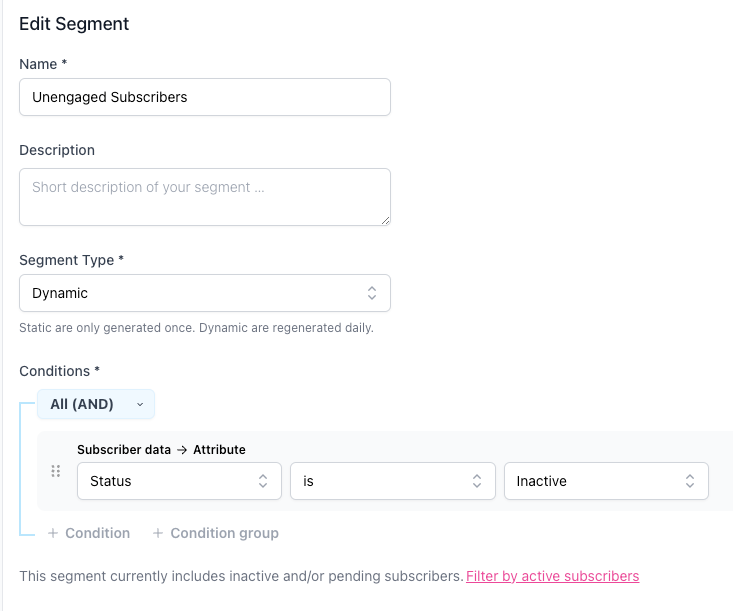The image size is (733, 611).
Task: Switch the All (AND) condition logic
Action: [88, 404]
